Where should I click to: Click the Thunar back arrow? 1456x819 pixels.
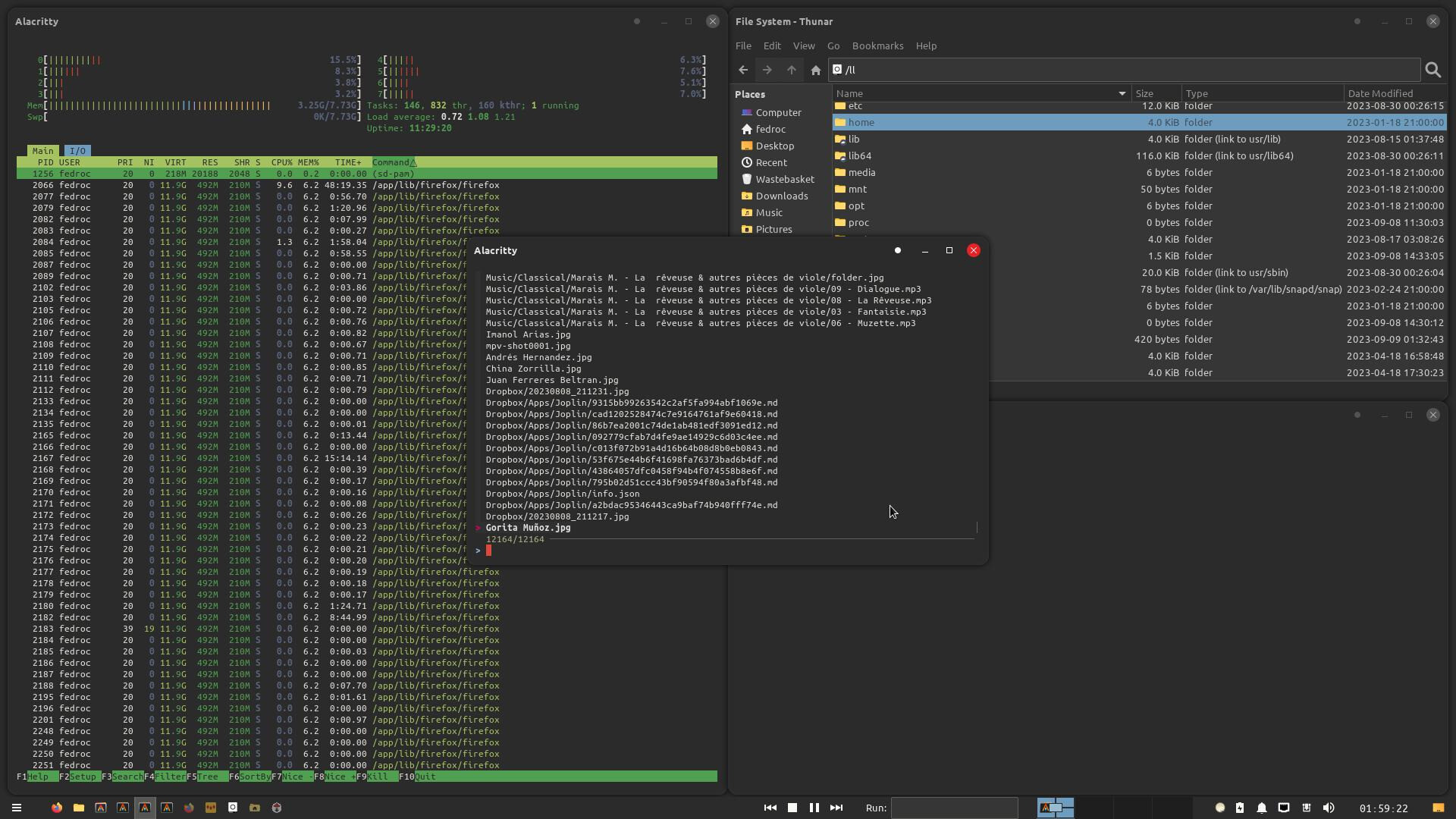coord(743,70)
